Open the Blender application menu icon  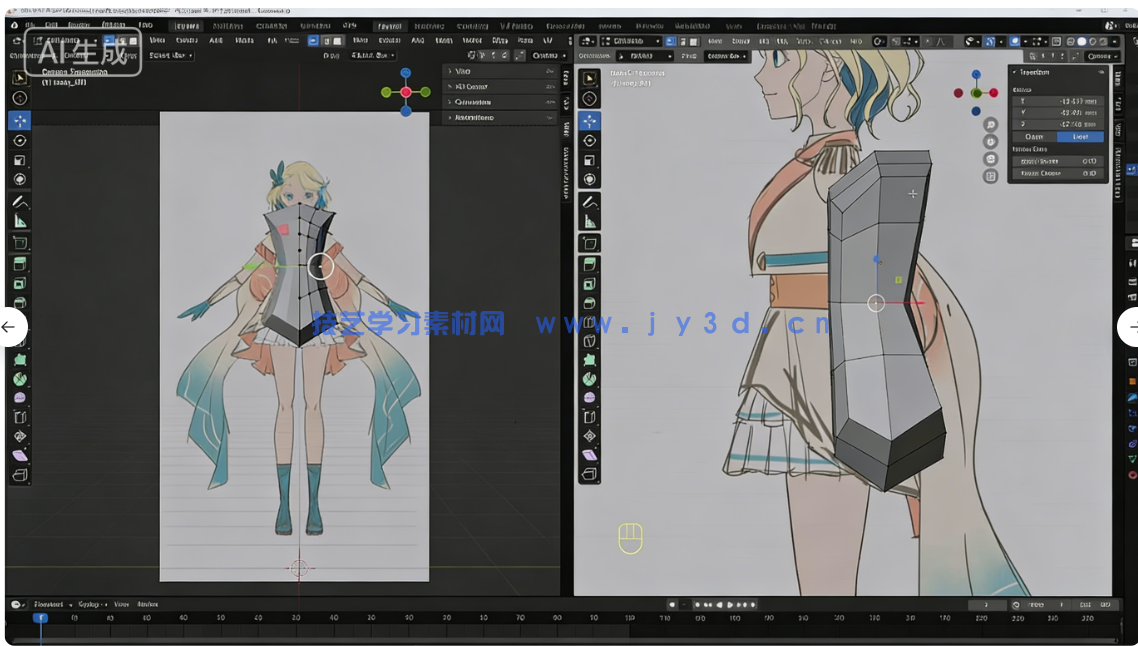12,27
